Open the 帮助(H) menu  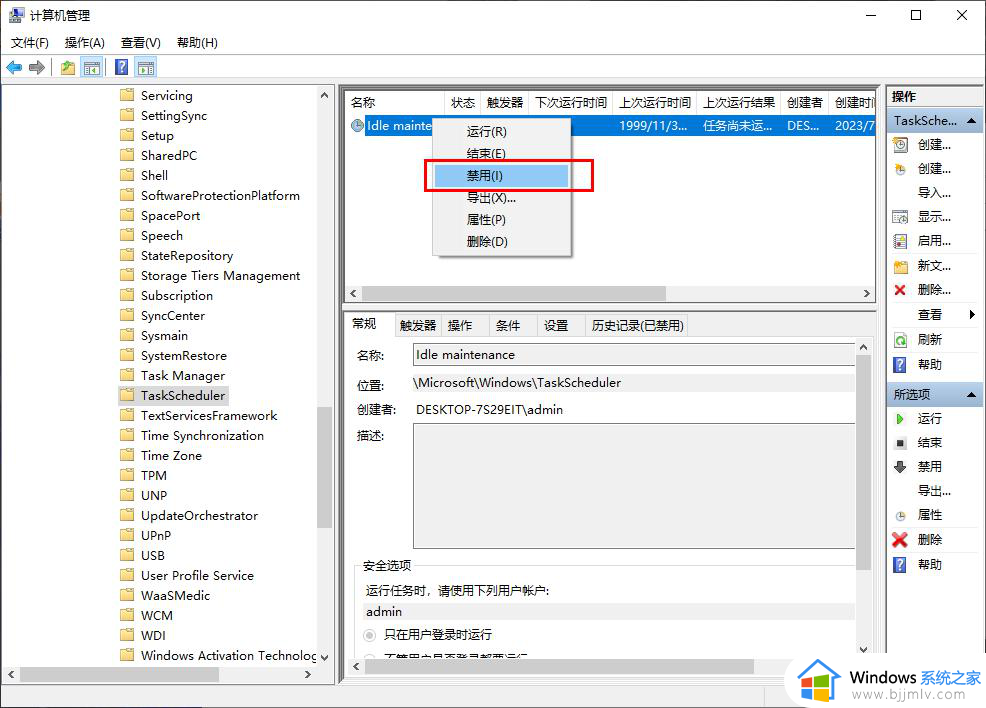coord(197,43)
